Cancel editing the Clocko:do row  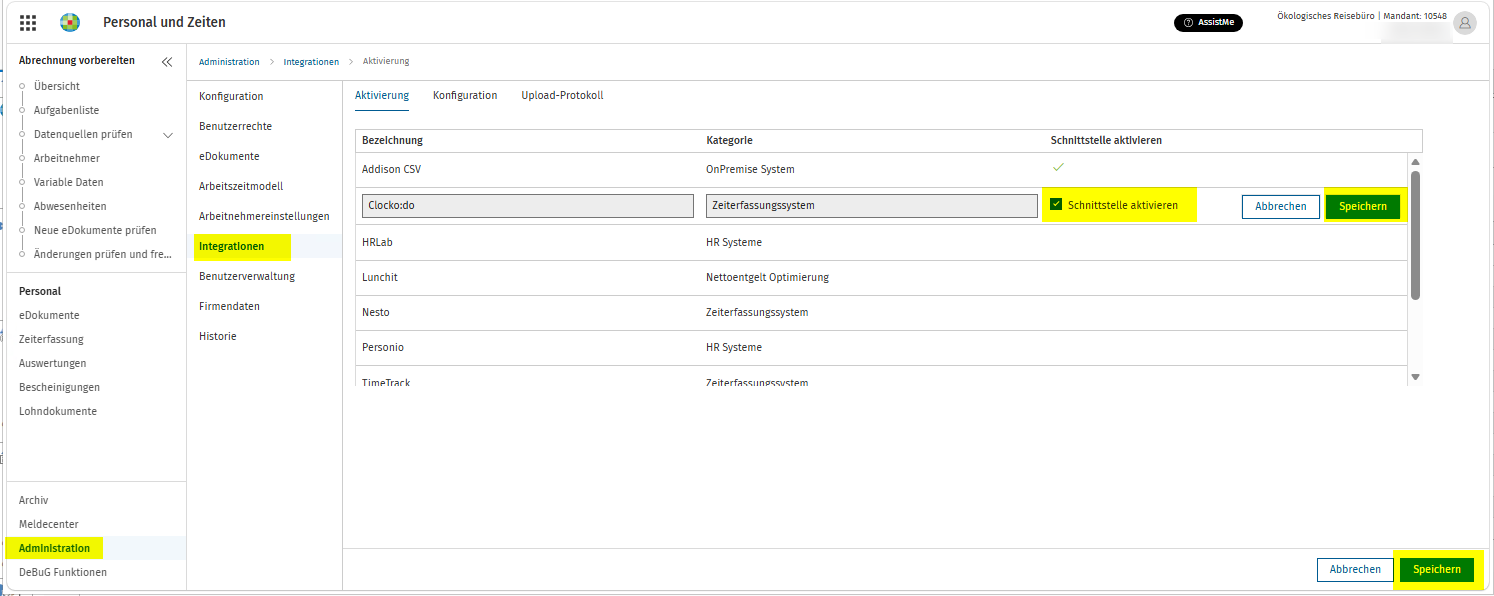click(1281, 206)
